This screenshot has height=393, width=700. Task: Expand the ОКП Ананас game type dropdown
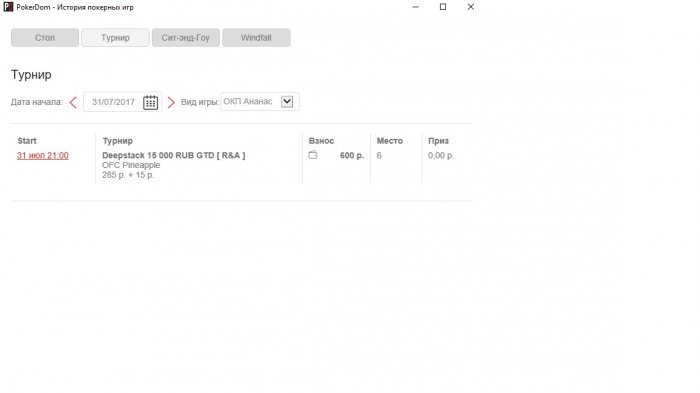(x=287, y=101)
